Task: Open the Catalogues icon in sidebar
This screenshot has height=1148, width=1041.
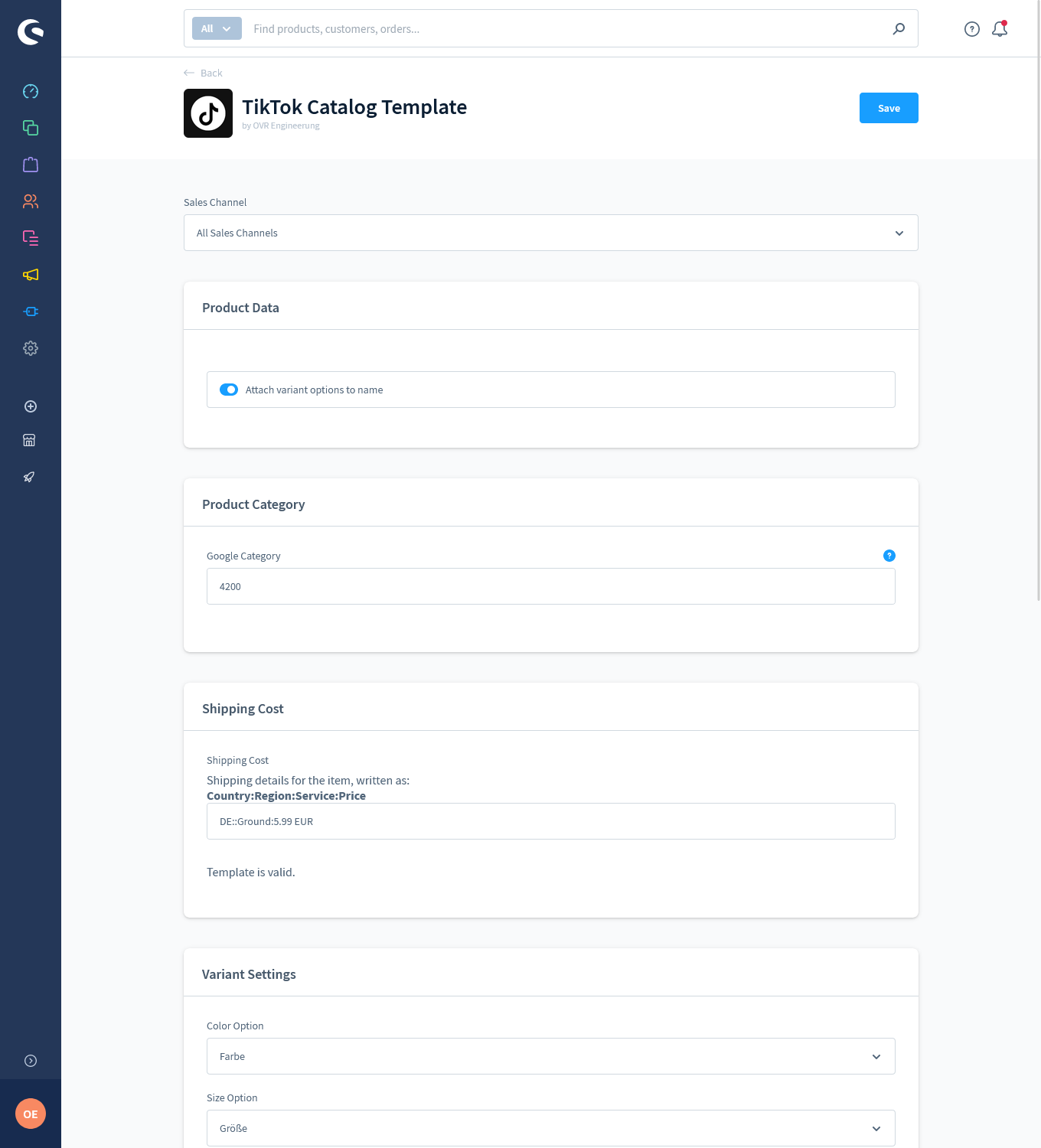Action: 31,128
